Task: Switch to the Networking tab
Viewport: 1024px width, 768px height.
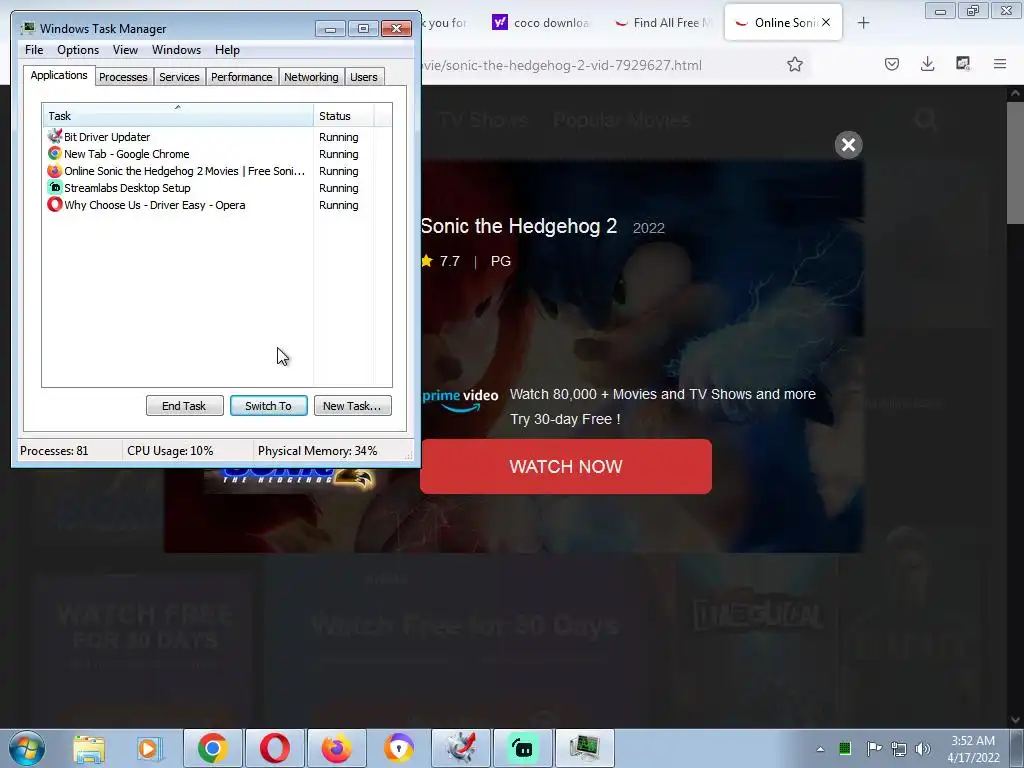Action: (311, 77)
